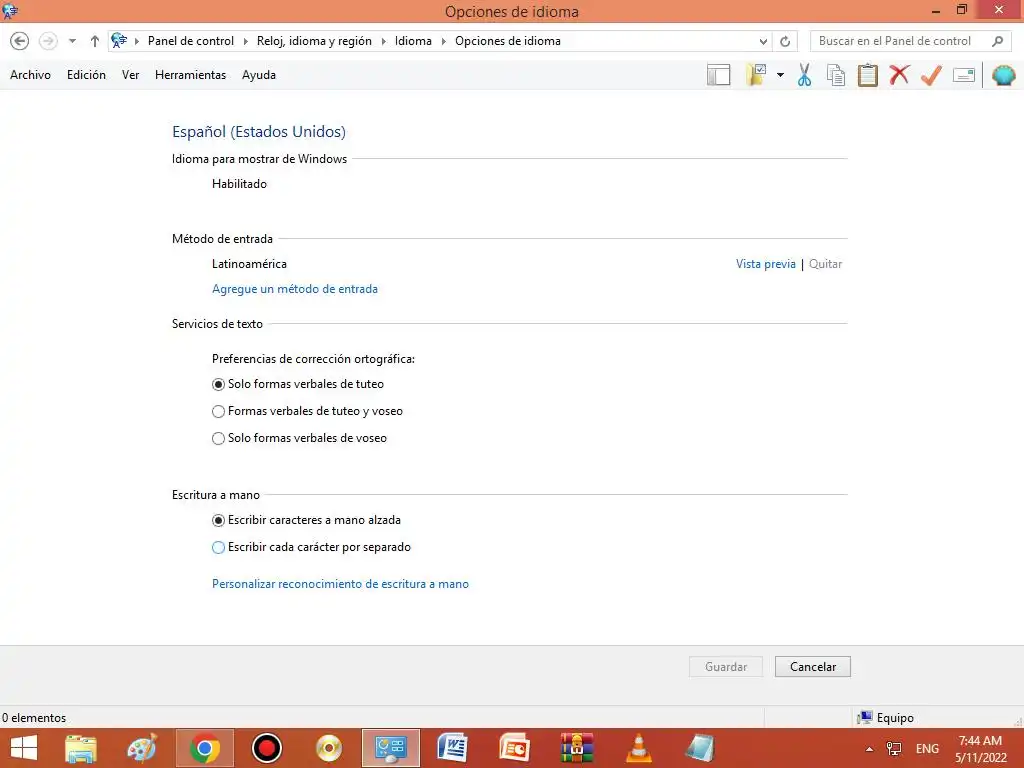Viewport: 1024px width, 768px height.
Task: Open the Windows Start button
Action: [x=24, y=748]
